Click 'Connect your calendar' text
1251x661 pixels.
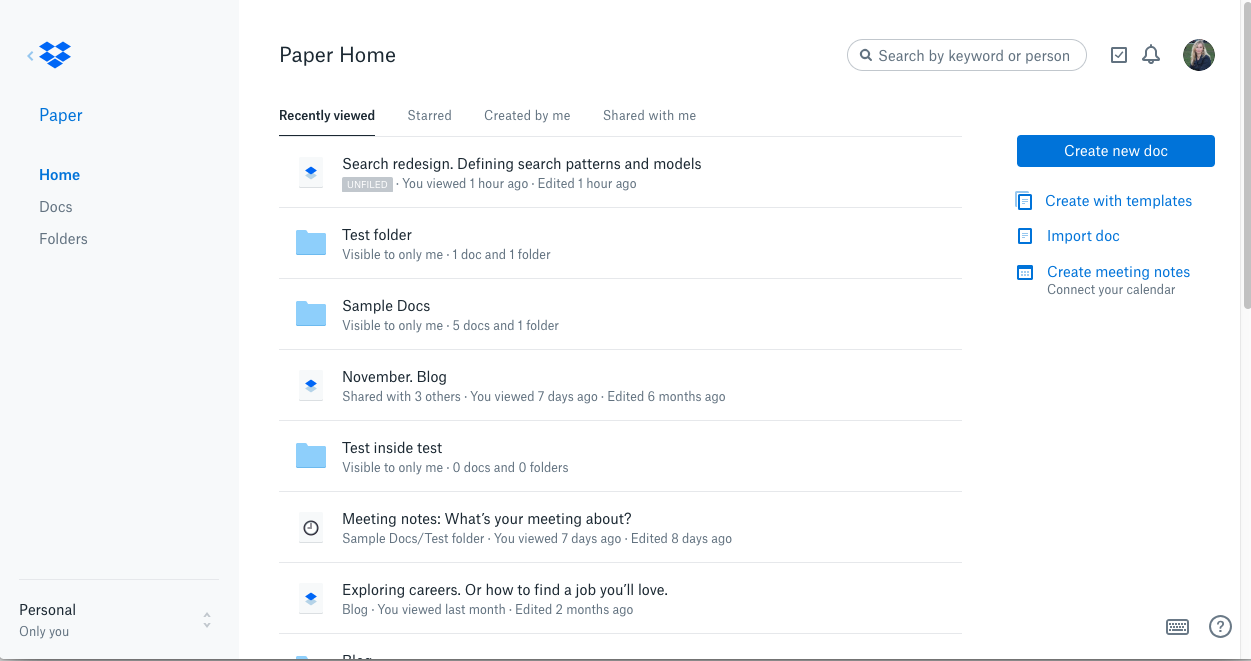coord(1111,290)
